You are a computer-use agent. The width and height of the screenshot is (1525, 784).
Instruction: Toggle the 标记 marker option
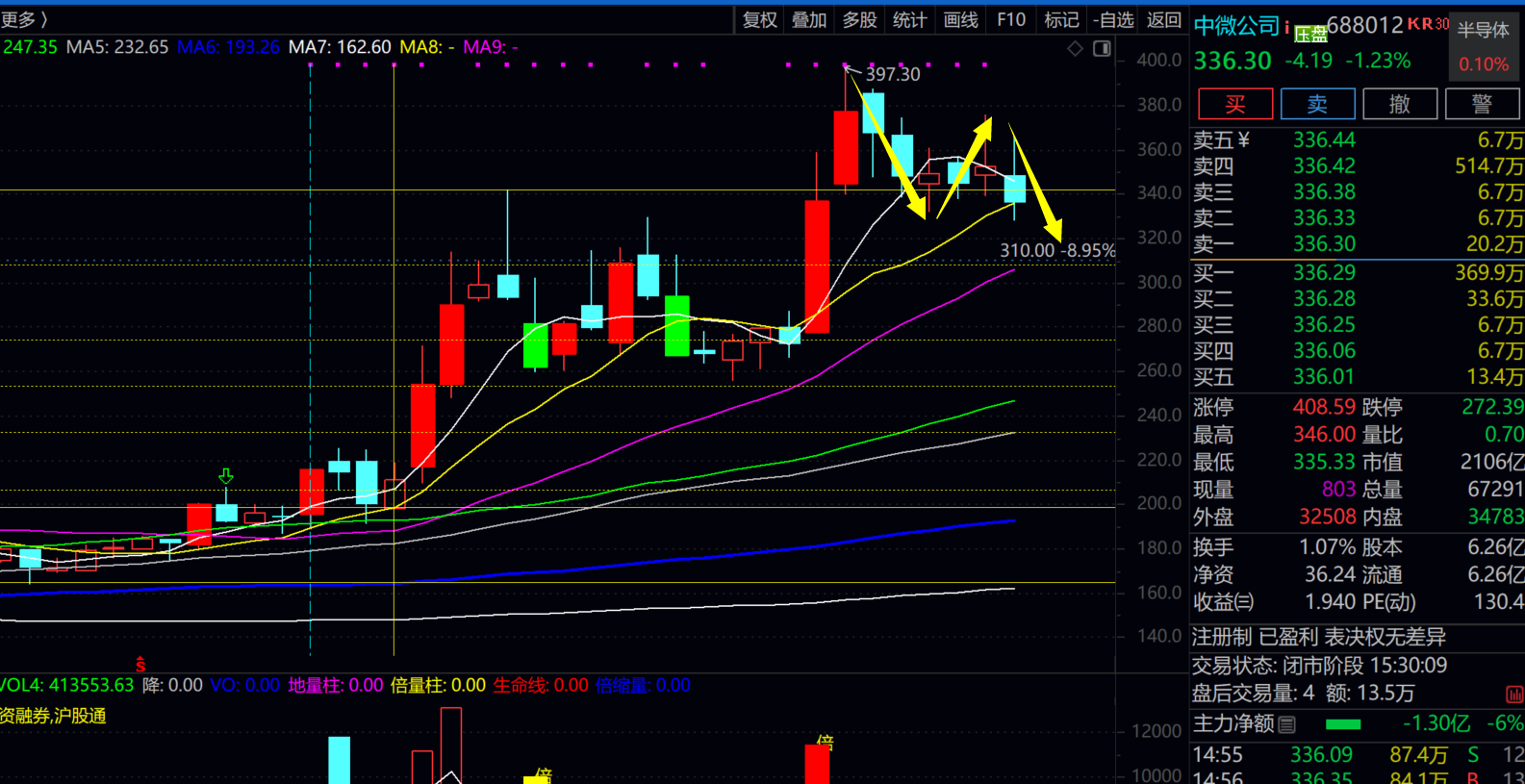tap(1061, 19)
